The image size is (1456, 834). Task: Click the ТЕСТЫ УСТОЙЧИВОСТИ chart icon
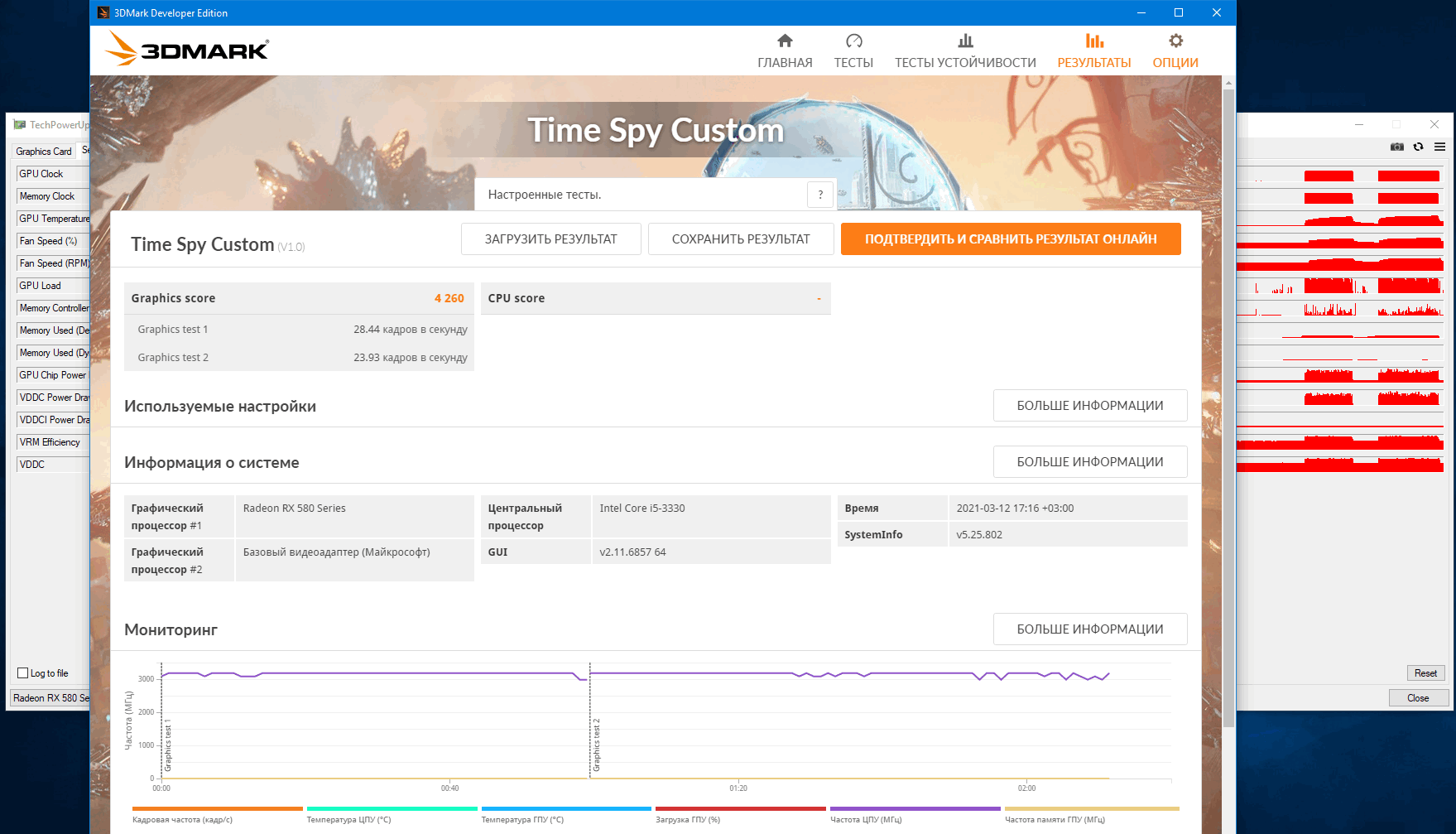click(x=965, y=41)
